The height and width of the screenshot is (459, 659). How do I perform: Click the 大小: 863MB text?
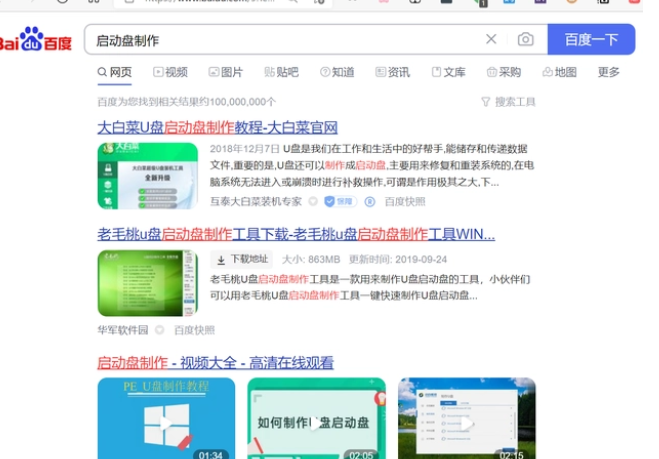[x=311, y=259]
